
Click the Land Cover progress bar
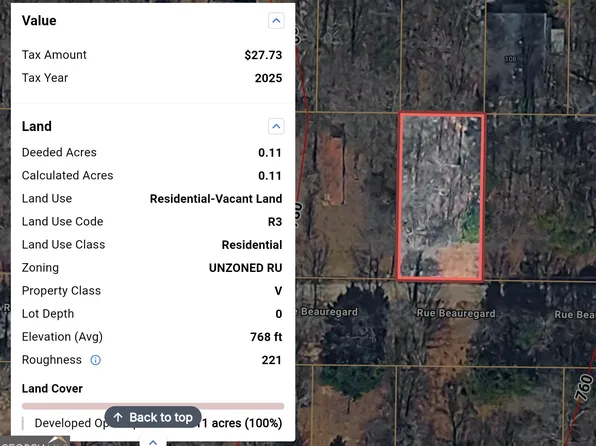[153, 406]
